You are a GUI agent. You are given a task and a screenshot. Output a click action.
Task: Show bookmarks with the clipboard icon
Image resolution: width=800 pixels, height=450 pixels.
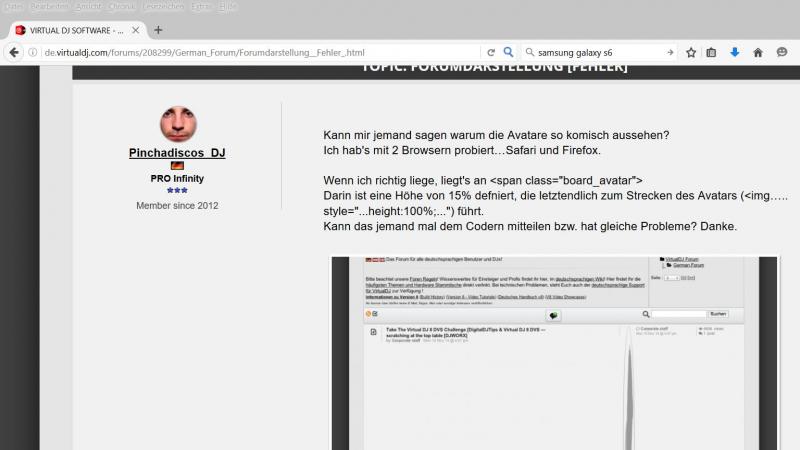point(711,52)
